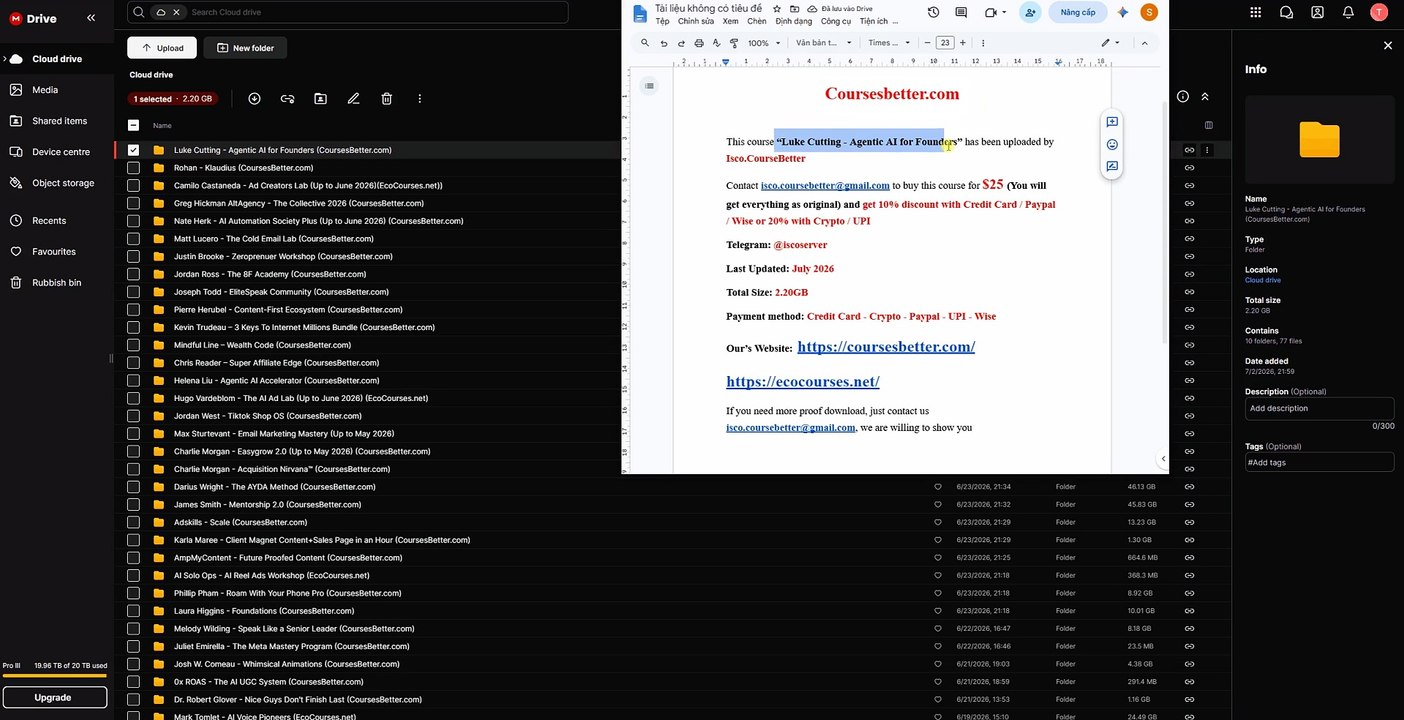The image size is (1404, 720).
Task: Open the MEGA account avatar menu
Action: pos(1379,12)
